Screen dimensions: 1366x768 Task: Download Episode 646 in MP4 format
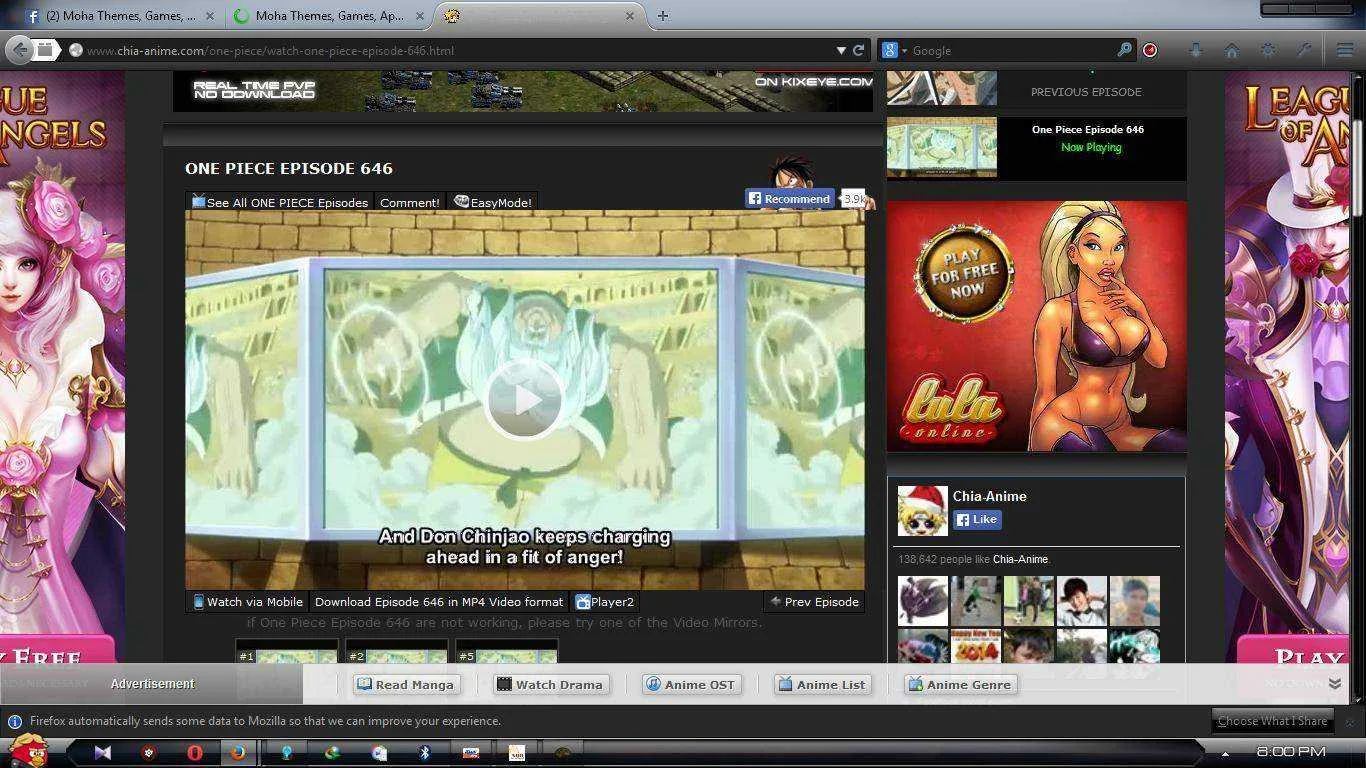point(439,602)
